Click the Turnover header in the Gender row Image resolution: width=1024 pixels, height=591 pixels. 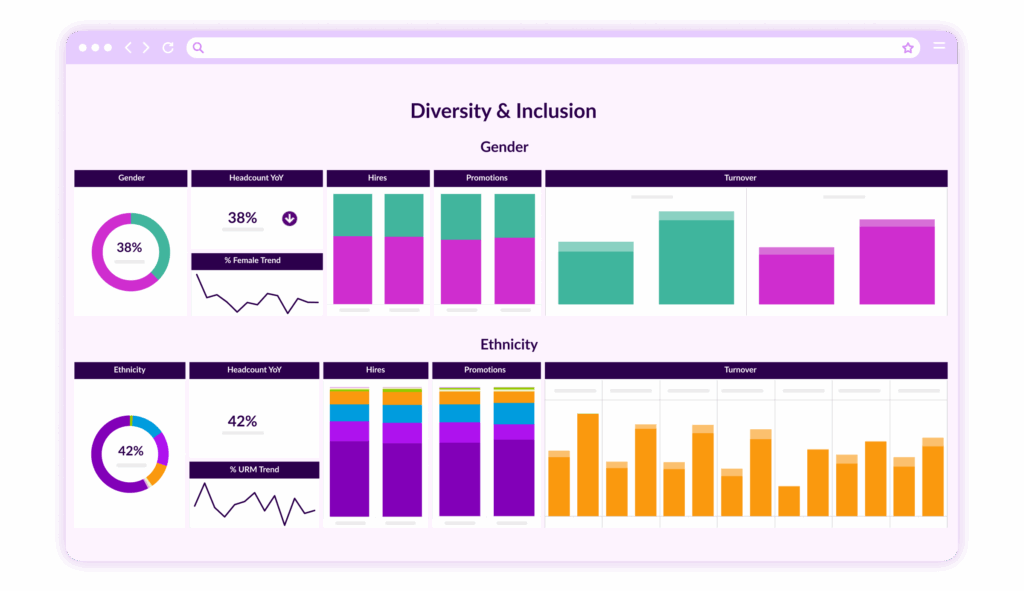coord(740,178)
